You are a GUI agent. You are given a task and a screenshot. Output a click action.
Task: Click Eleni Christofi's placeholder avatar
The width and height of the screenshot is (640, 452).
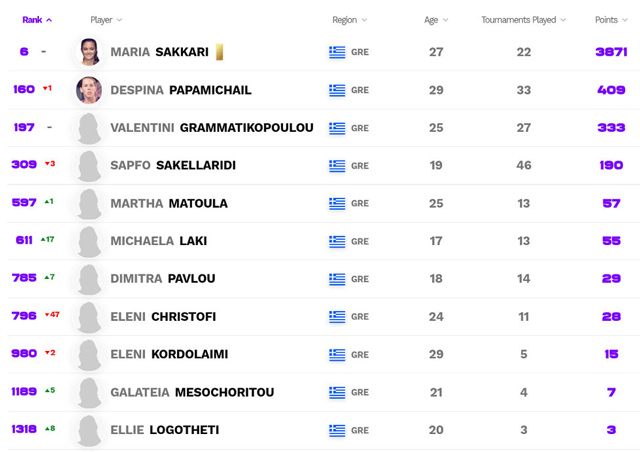tap(89, 317)
